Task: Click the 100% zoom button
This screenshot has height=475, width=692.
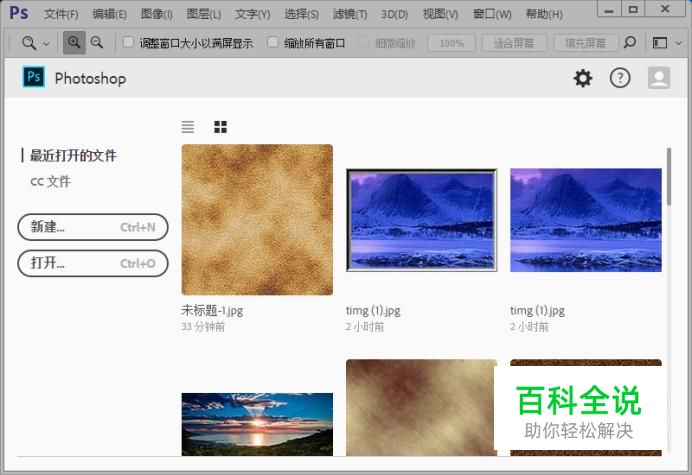Action: click(451, 43)
